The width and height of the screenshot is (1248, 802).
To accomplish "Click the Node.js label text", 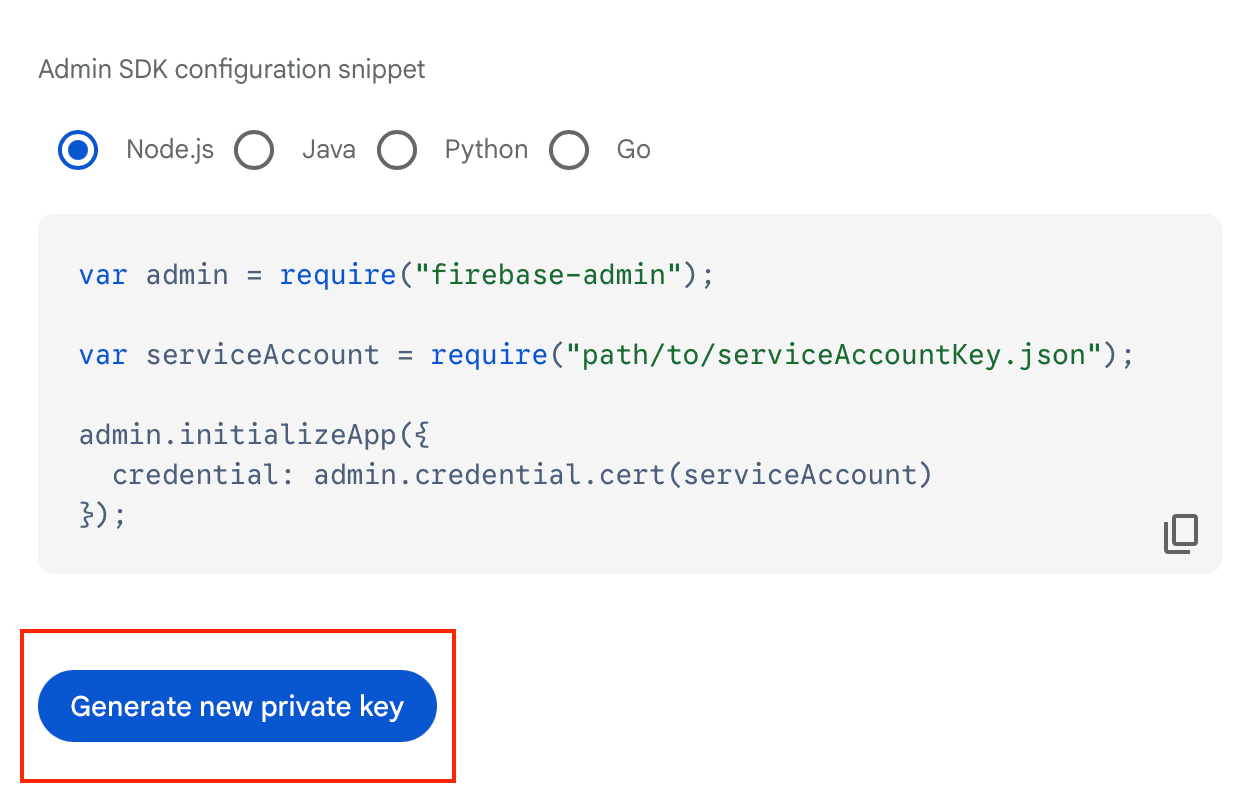I will [x=169, y=149].
